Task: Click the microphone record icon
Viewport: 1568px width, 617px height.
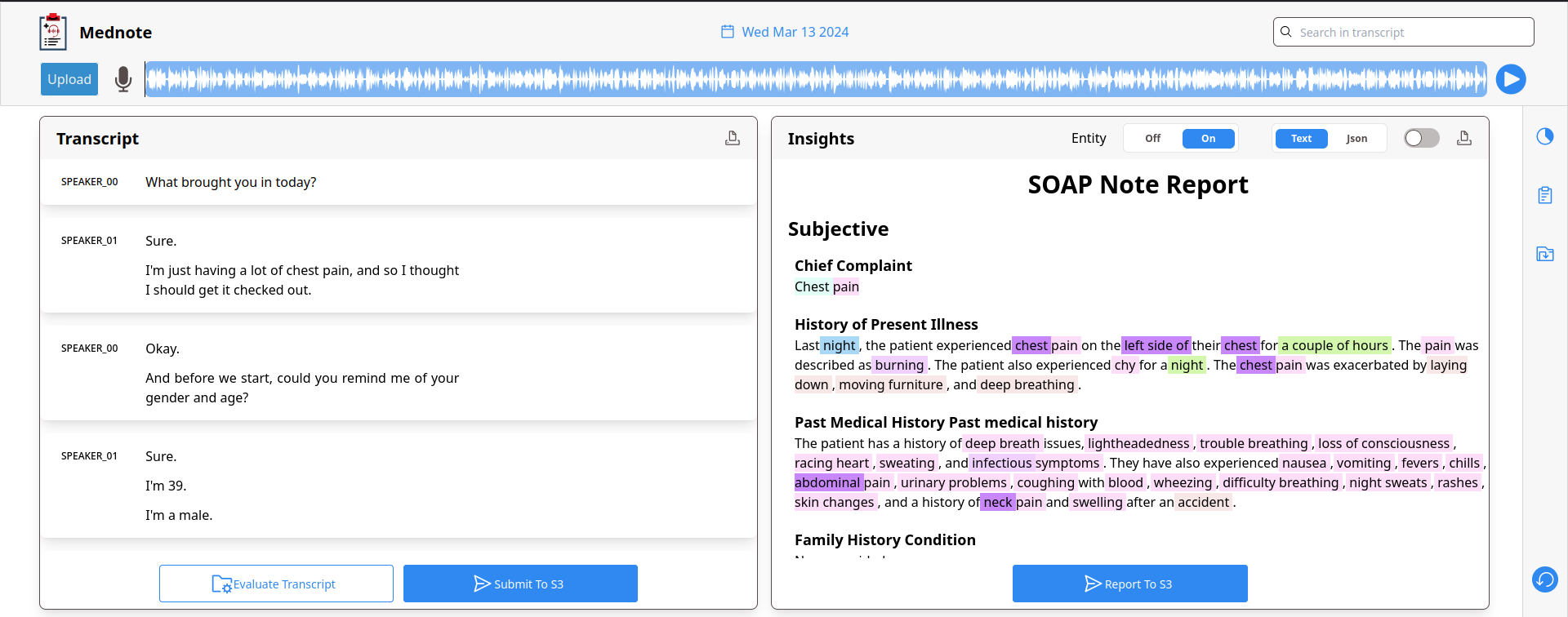Action: (x=123, y=79)
